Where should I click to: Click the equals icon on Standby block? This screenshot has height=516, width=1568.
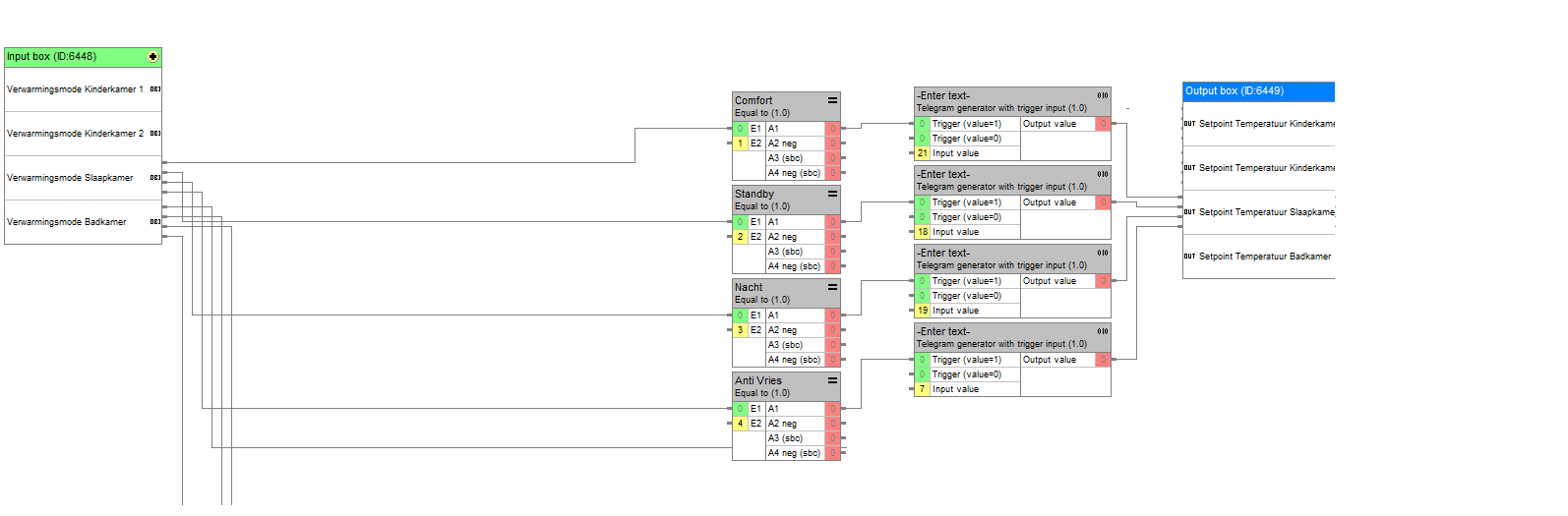tap(832, 194)
